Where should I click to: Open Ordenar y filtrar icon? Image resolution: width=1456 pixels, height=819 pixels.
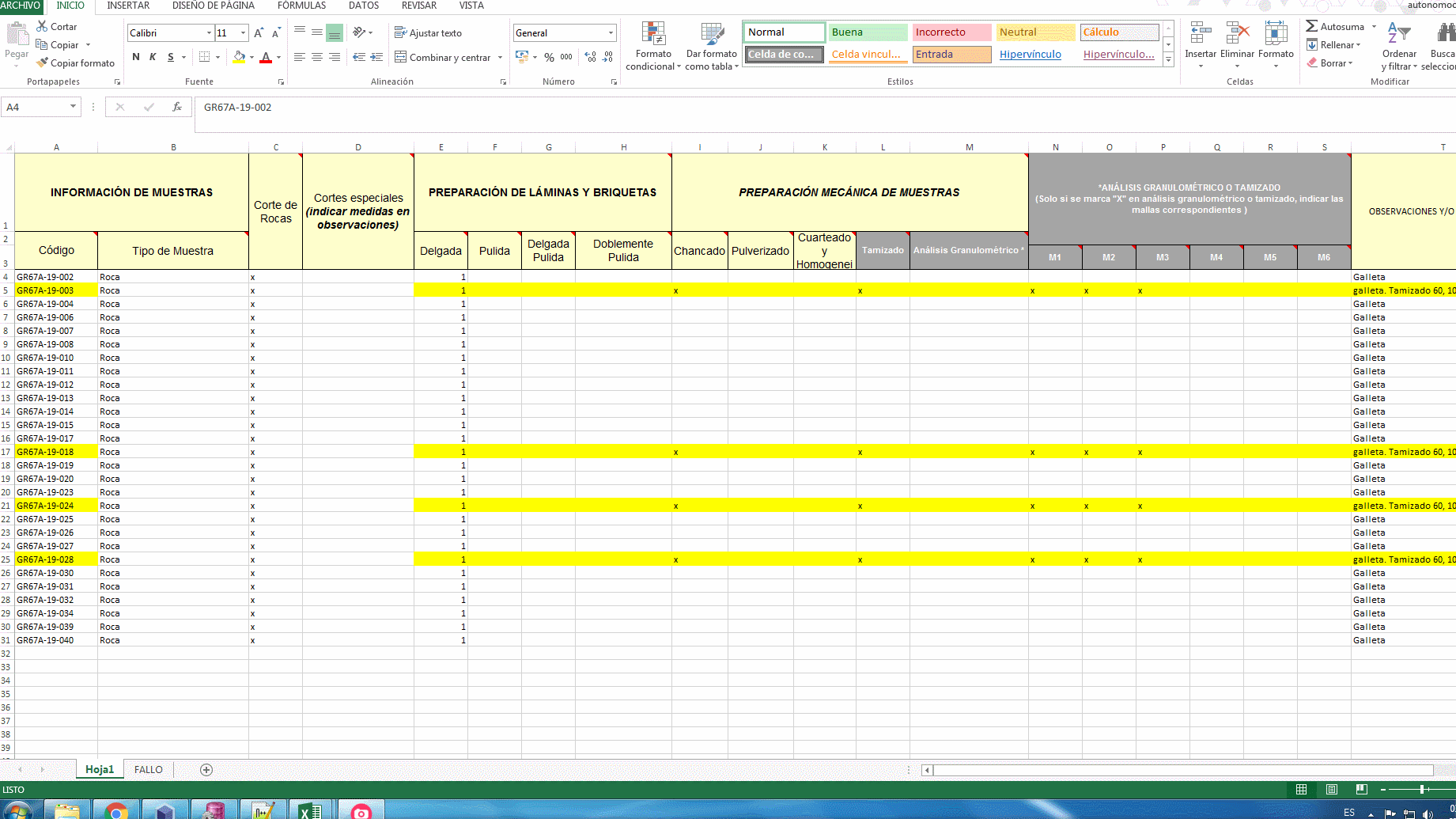click(x=1399, y=33)
